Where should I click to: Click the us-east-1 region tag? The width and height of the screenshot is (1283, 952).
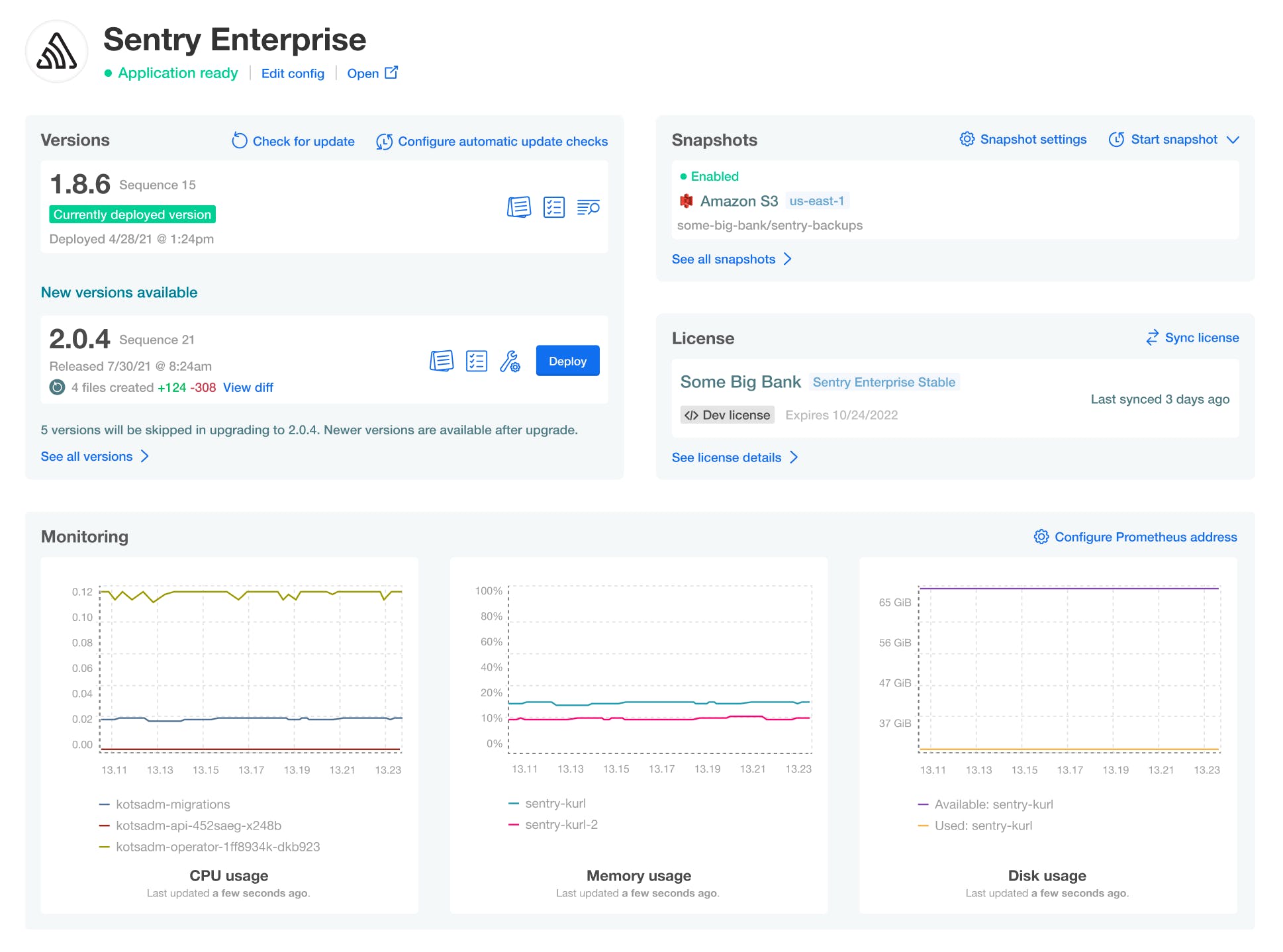coord(817,201)
